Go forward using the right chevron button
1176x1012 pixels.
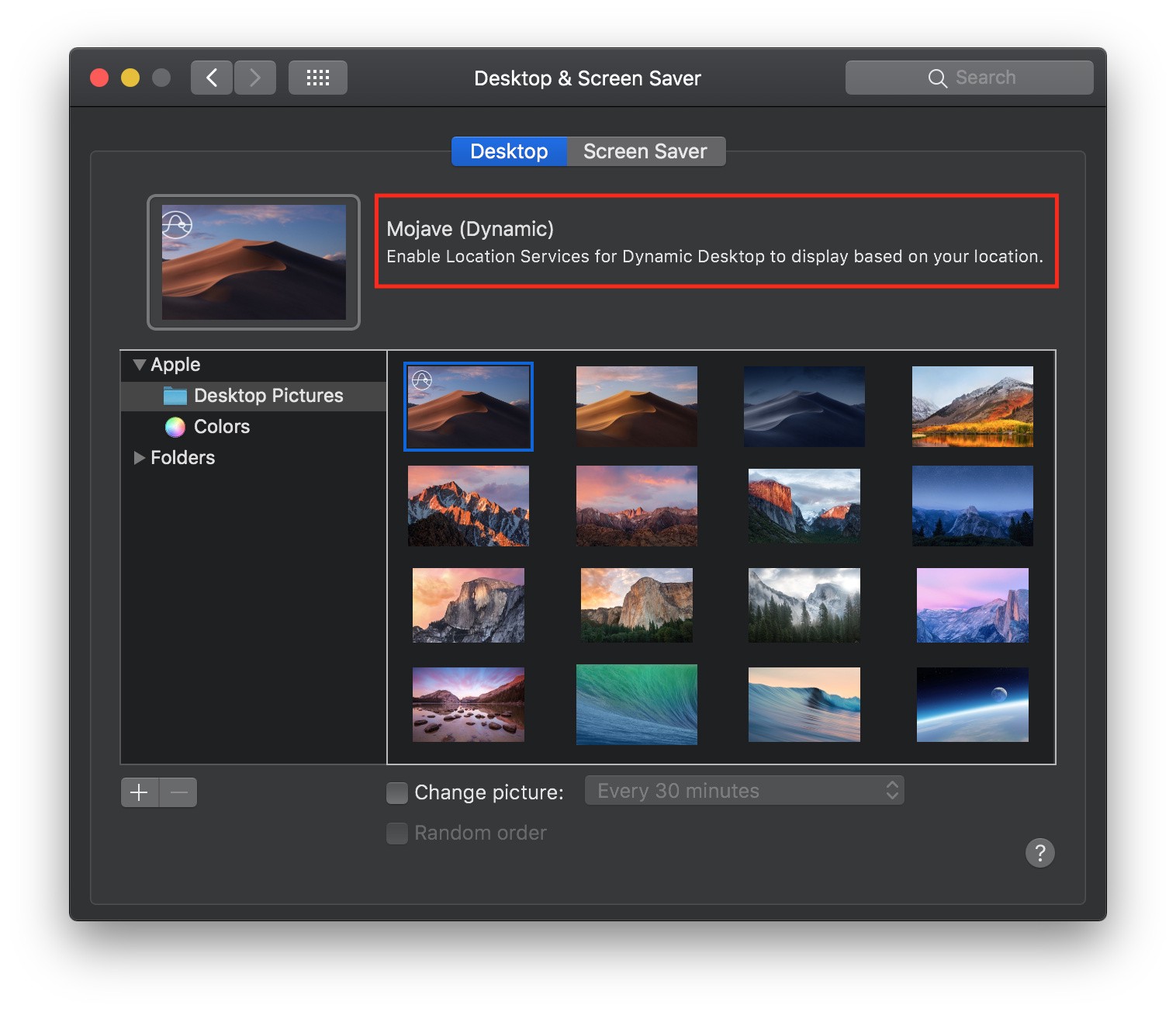(255, 78)
